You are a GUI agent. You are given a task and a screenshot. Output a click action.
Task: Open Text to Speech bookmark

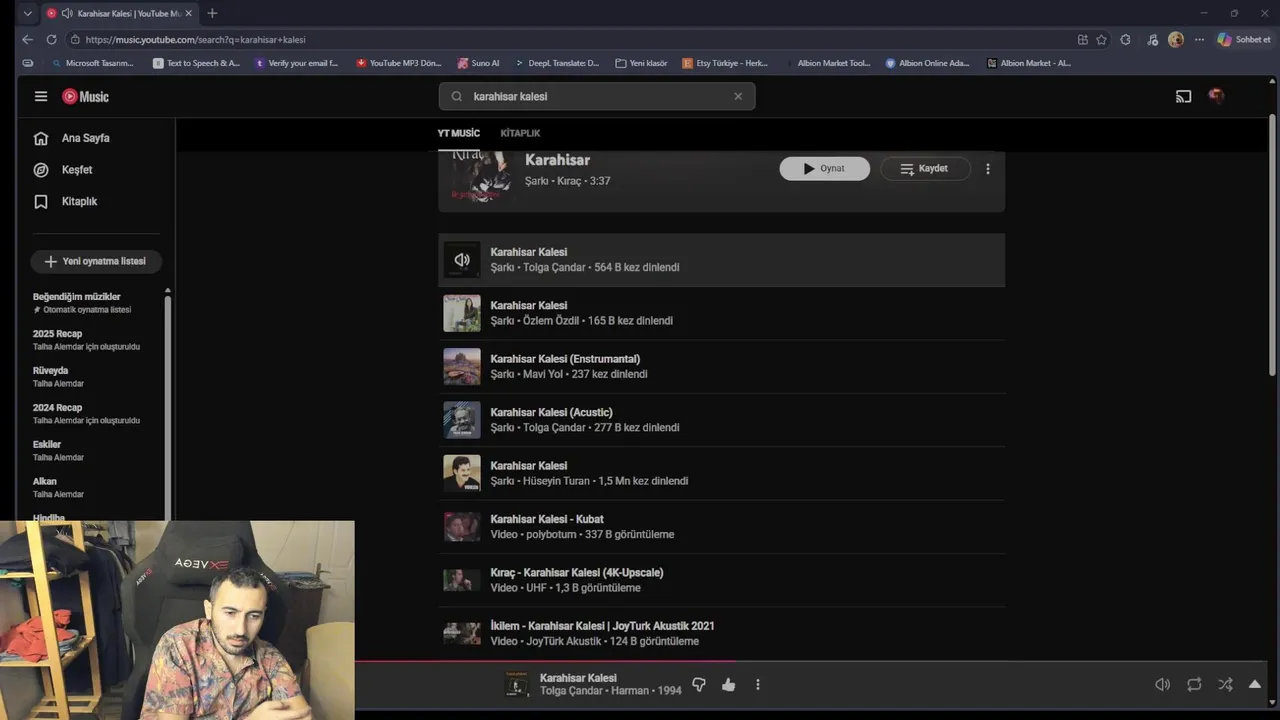[x=196, y=63]
